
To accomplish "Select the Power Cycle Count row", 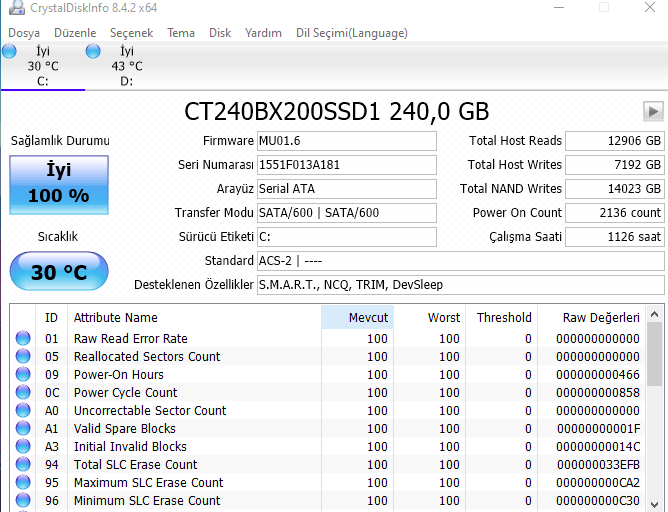I will [x=327, y=392].
